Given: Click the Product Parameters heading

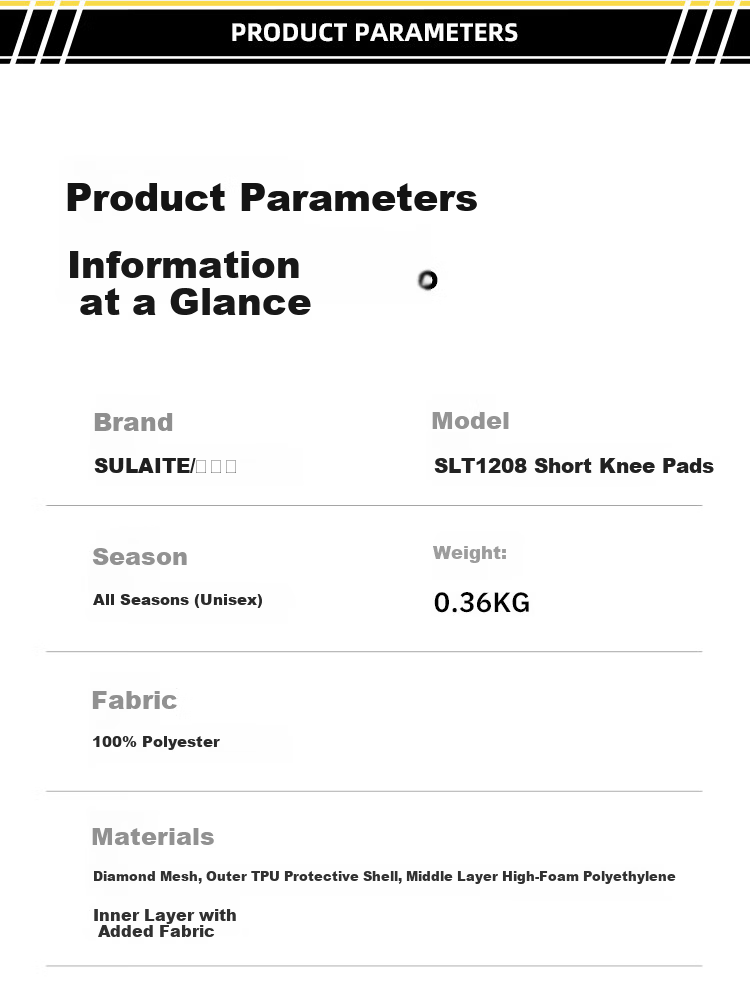Looking at the screenshot, I should (x=271, y=197).
